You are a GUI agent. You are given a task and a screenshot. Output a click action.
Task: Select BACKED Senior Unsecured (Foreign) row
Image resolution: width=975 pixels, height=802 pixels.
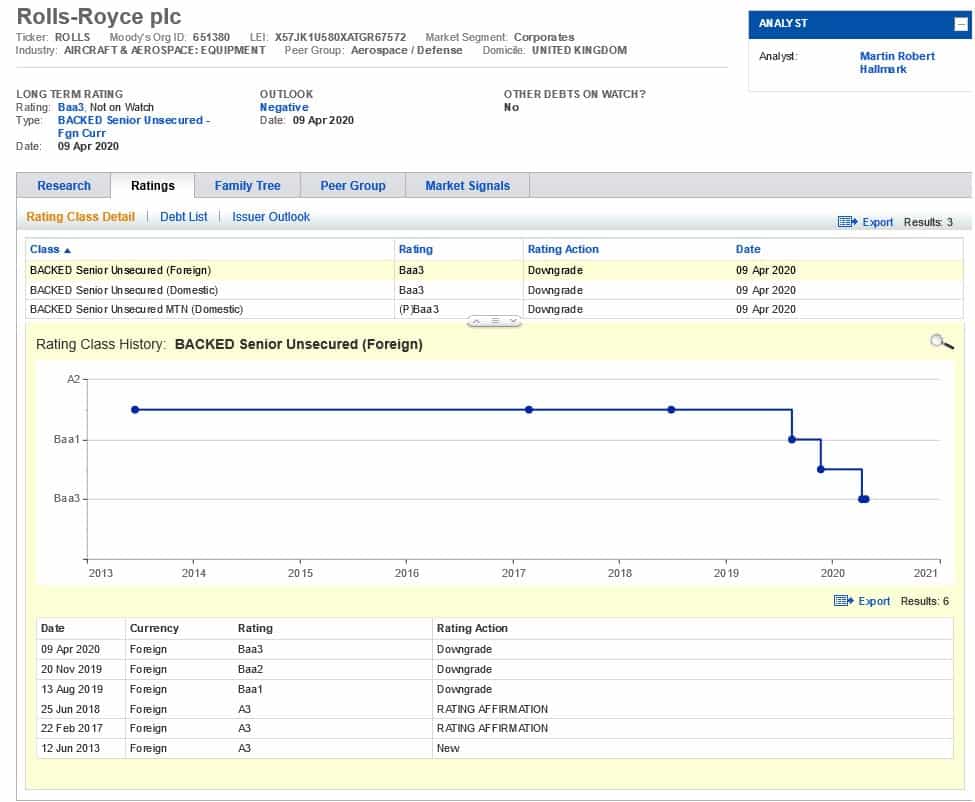[x=494, y=270]
